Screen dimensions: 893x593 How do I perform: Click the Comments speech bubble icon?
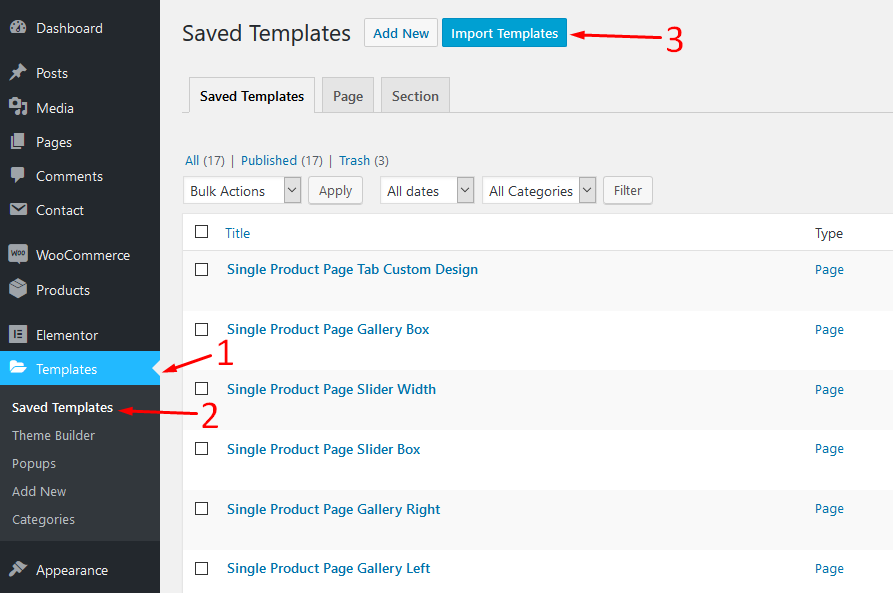[18, 175]
